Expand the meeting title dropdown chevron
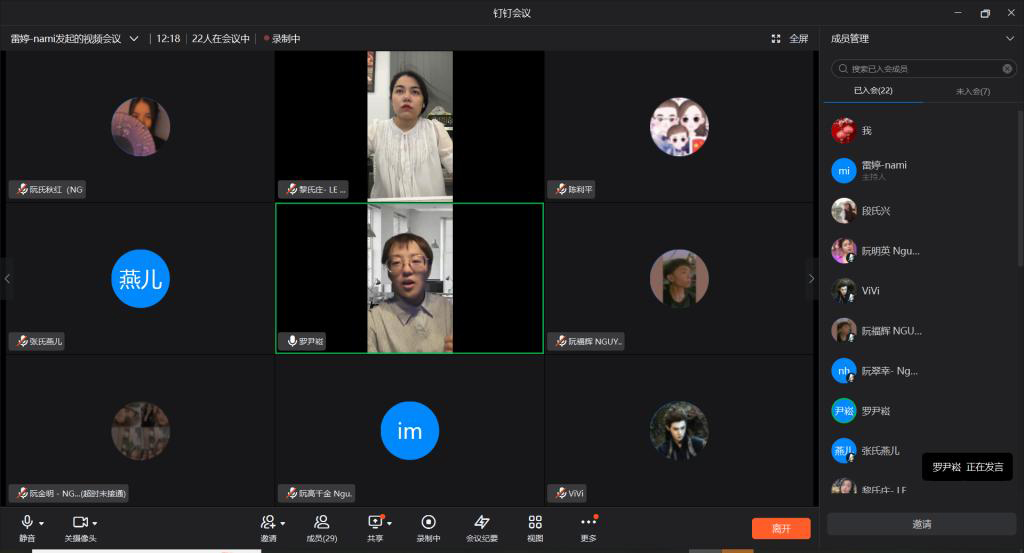The image size is (1024, 553). [x=134, y=39]
